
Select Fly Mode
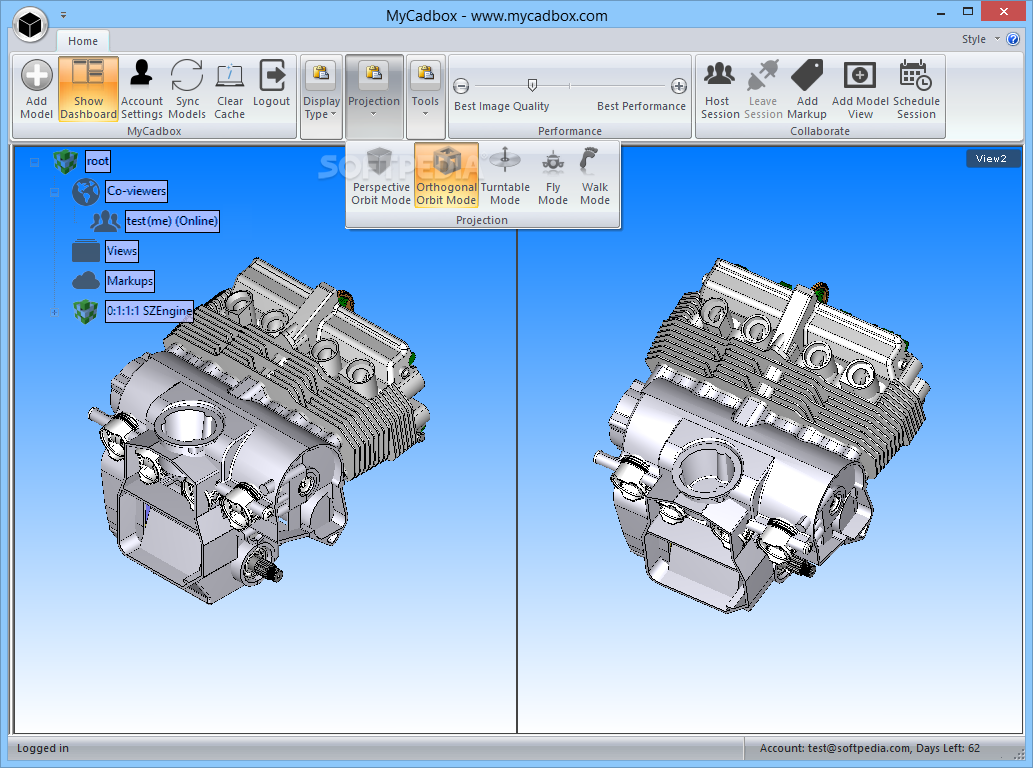[553, 176]
